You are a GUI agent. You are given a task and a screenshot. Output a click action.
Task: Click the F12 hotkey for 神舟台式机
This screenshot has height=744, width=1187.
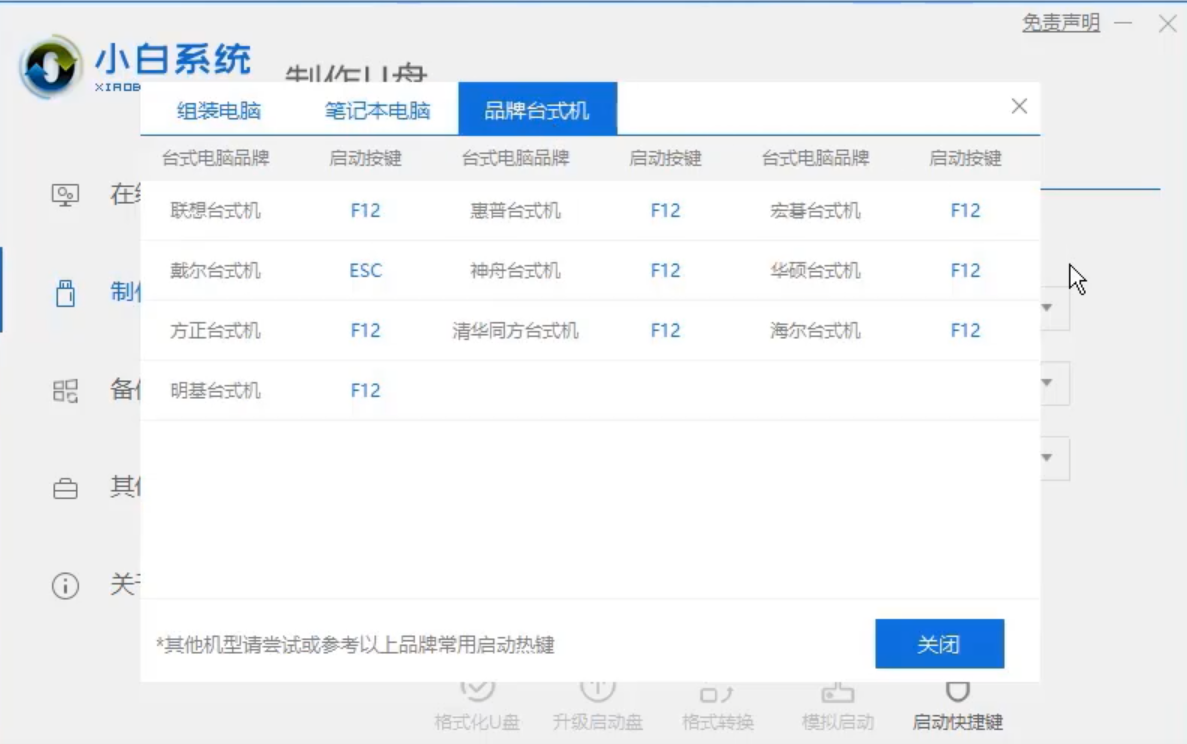pos(665,270)
